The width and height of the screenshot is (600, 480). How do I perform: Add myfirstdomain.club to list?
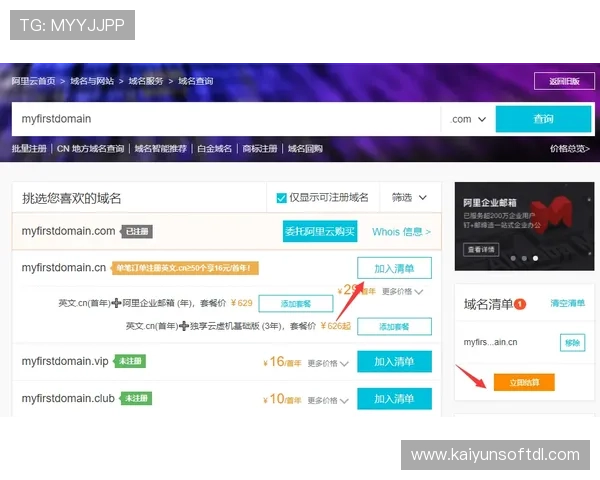click(394, 399)
